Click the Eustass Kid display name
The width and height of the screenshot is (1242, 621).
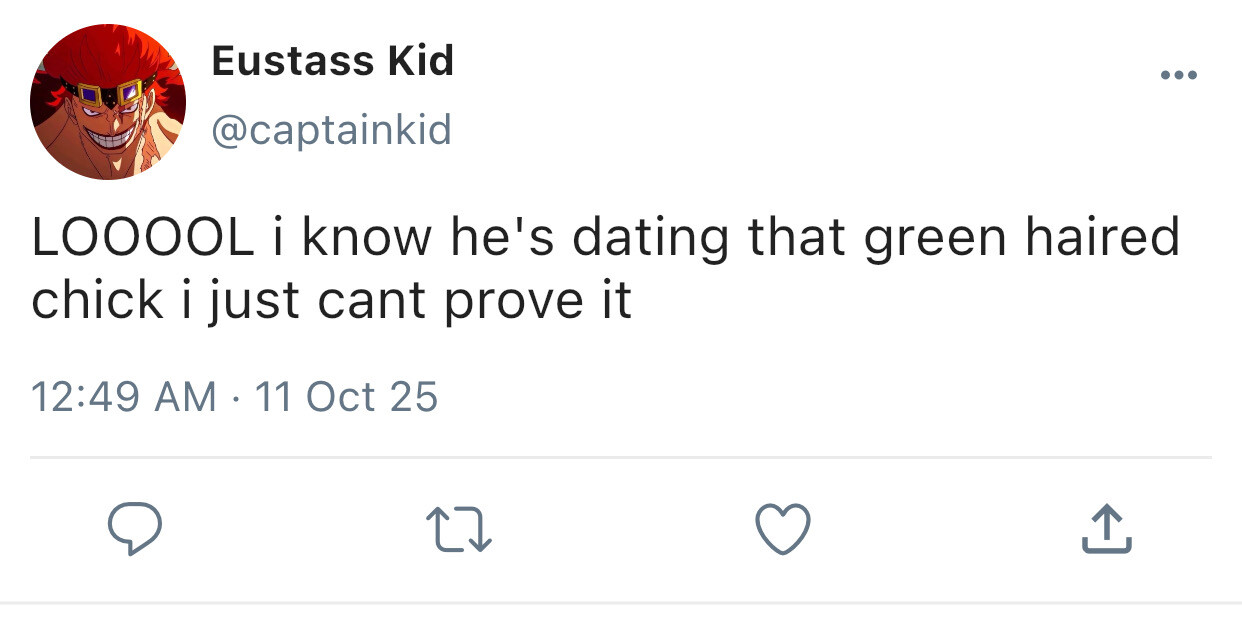[332, 62]
